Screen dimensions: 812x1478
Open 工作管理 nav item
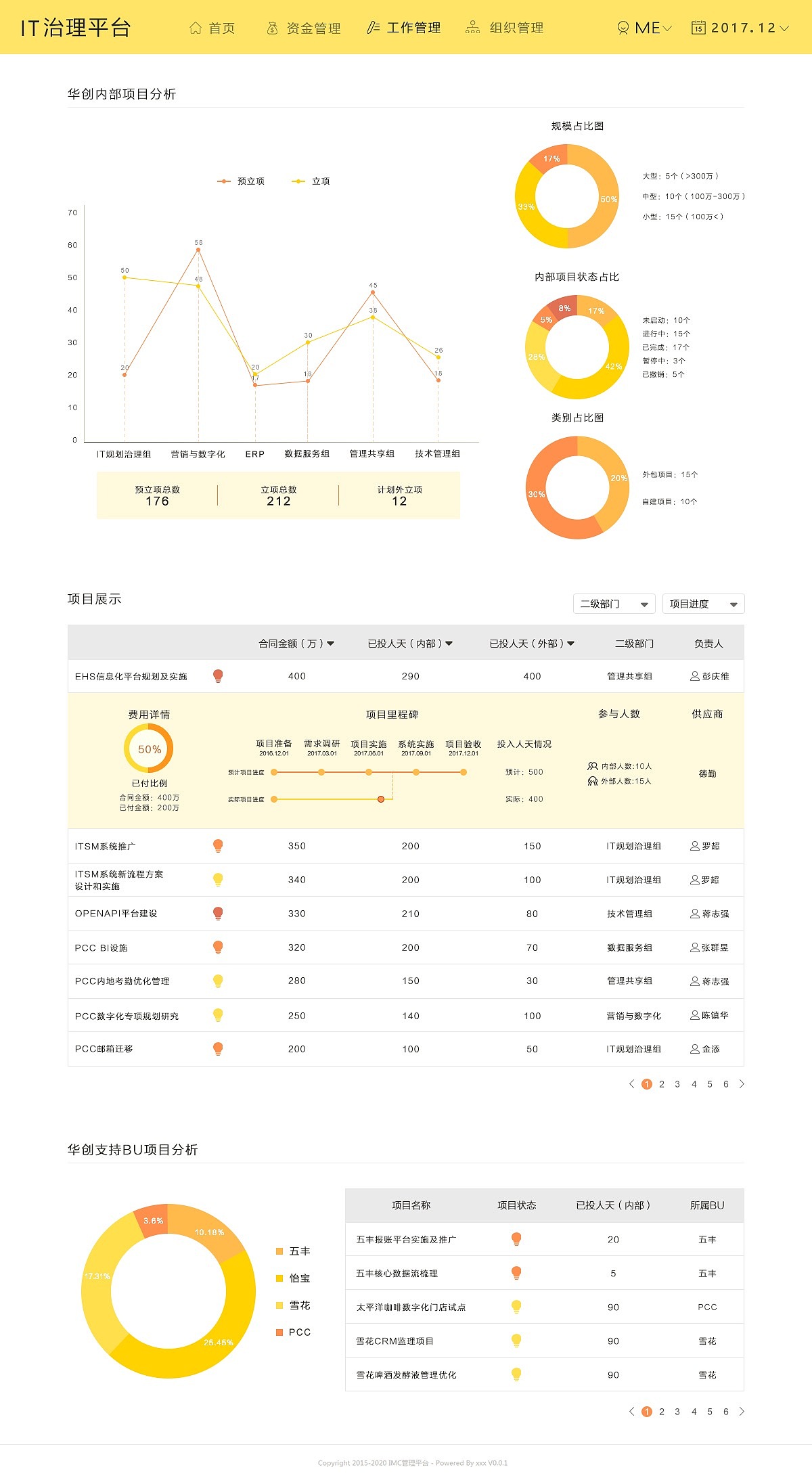click(403, 28)
